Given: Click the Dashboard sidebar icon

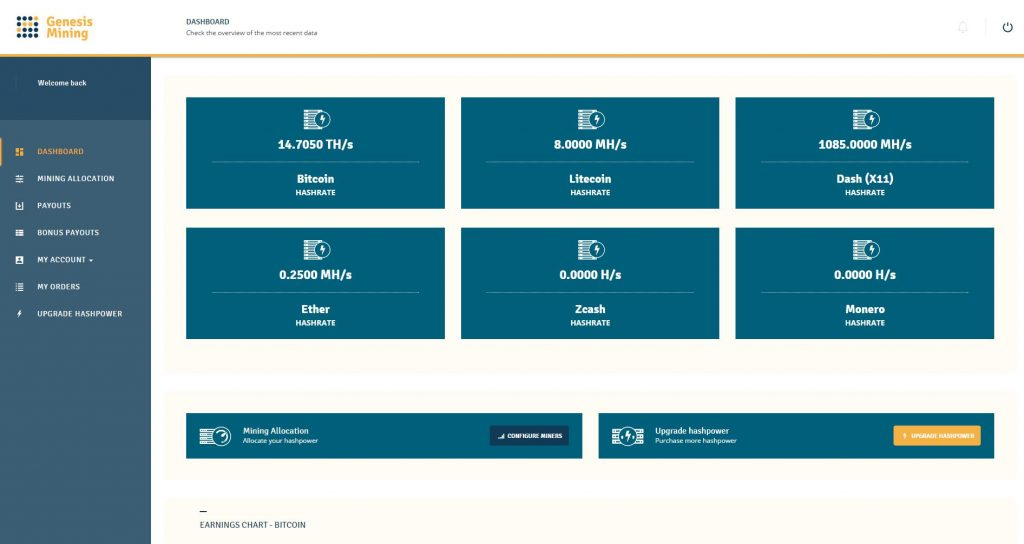Looking at the screenshot, I should point(20,152).
